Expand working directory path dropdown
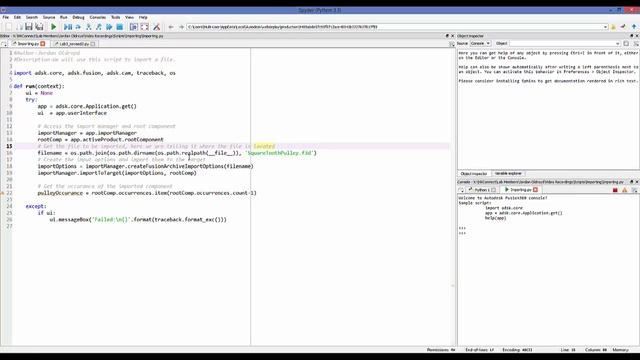Image resolution: width=640 pixels, height=360 pixels. click(x=605, y=27)
